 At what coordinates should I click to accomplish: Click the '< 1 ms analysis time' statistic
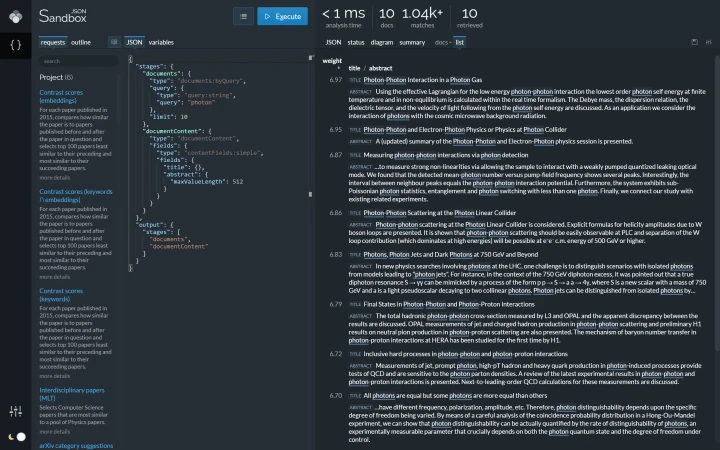[x=343, y=17]
